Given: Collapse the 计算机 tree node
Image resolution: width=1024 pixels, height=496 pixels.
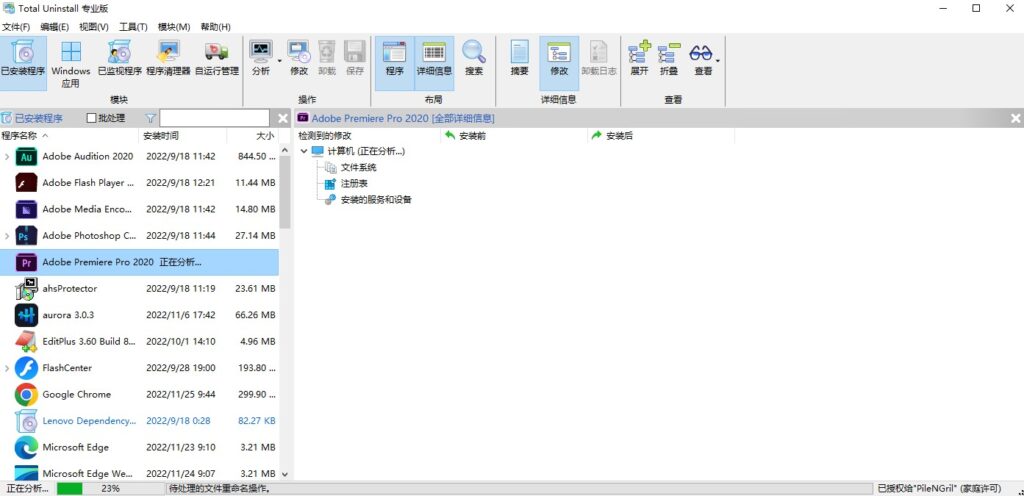Looking at the screenshot, I should coord(304,151).
